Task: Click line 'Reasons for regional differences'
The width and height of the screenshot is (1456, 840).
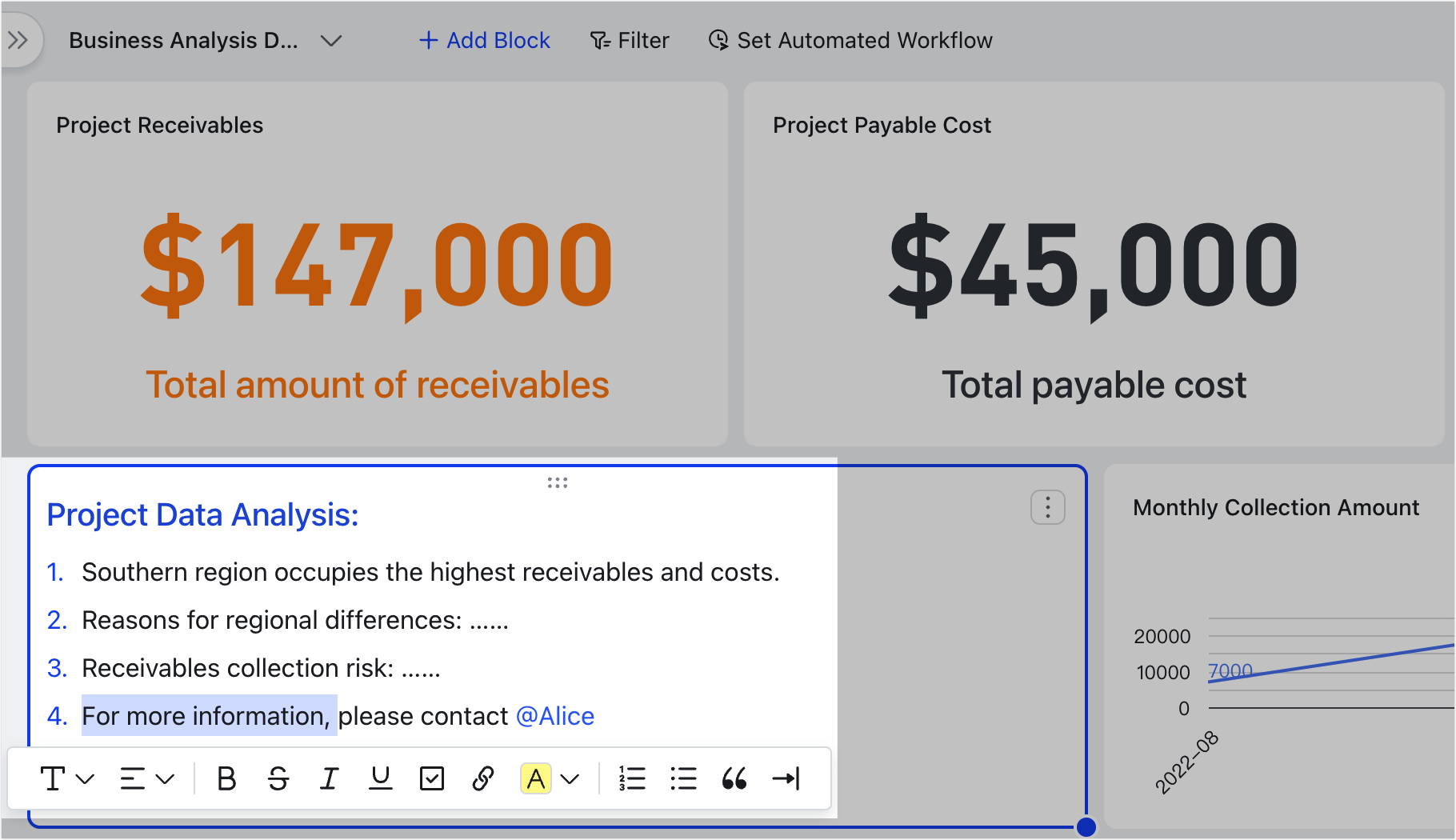Action: coord(295,621)
